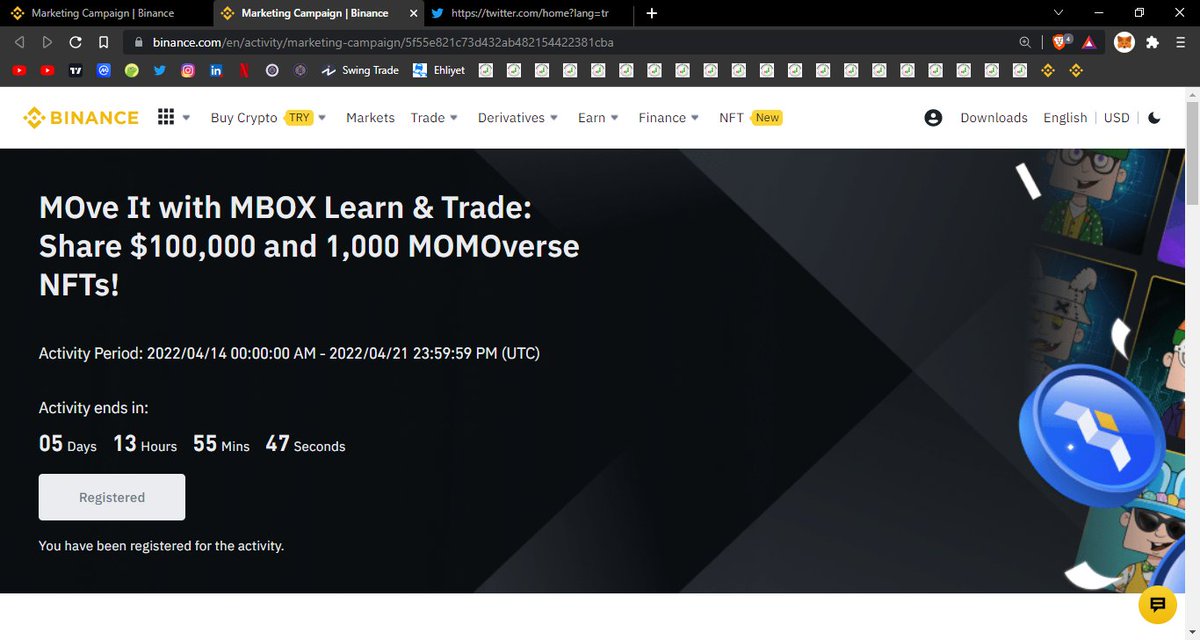The image size is (1200, 640).
Task: Open the yellow chat support button
Action: coord(1157,604)
